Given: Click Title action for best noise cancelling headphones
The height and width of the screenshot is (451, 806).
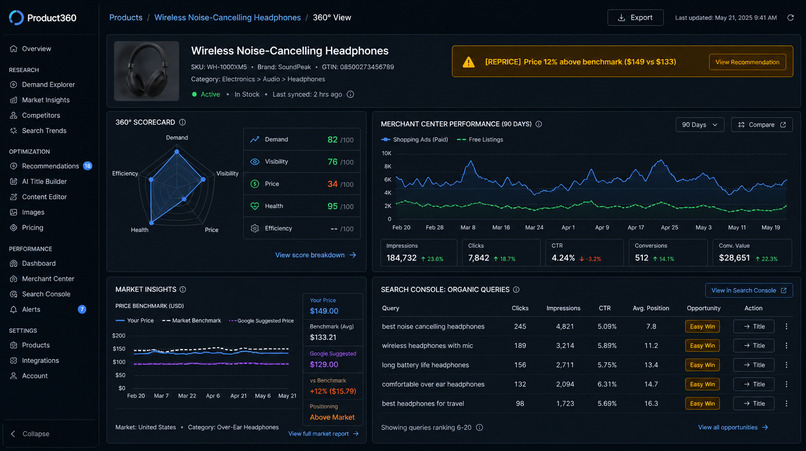Looking at the screenshot, I should point(754,327).
